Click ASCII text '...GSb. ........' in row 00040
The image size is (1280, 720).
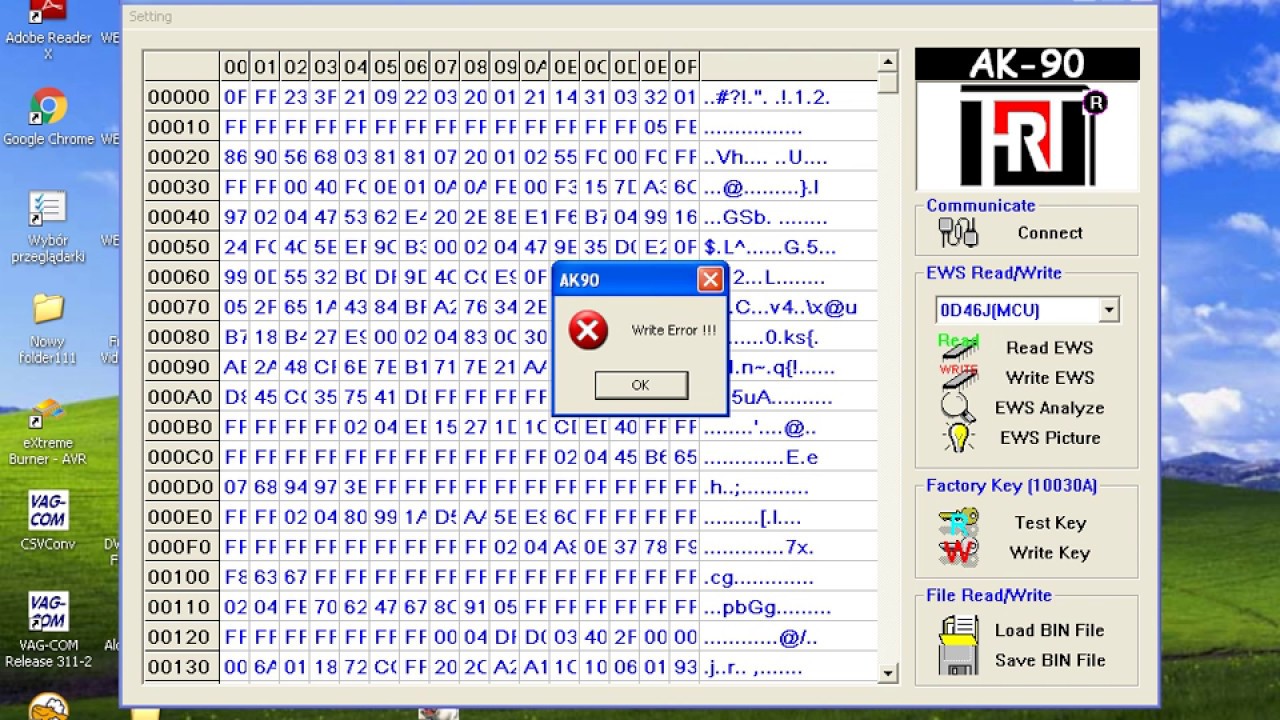coord(765,217)
